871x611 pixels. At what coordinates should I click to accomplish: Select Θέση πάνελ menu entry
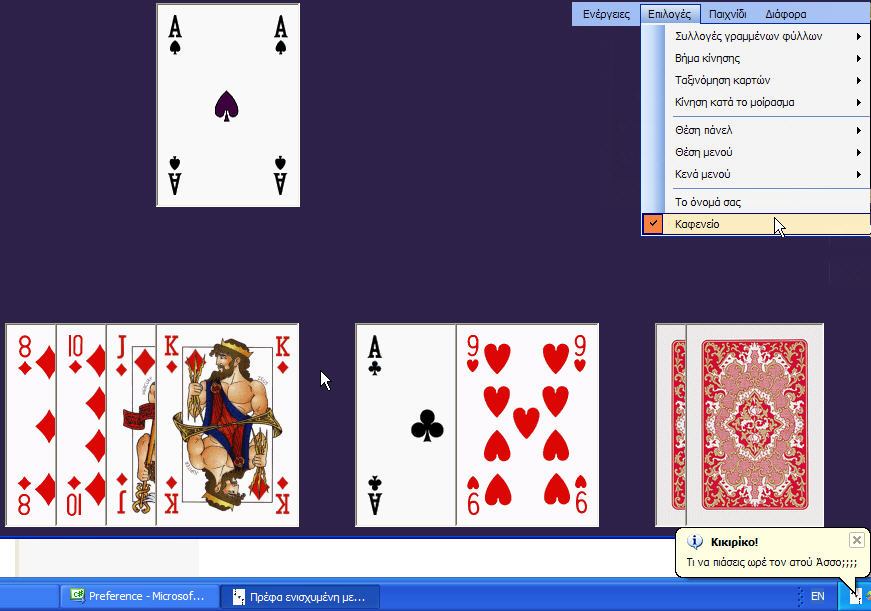tap(756, 130)
